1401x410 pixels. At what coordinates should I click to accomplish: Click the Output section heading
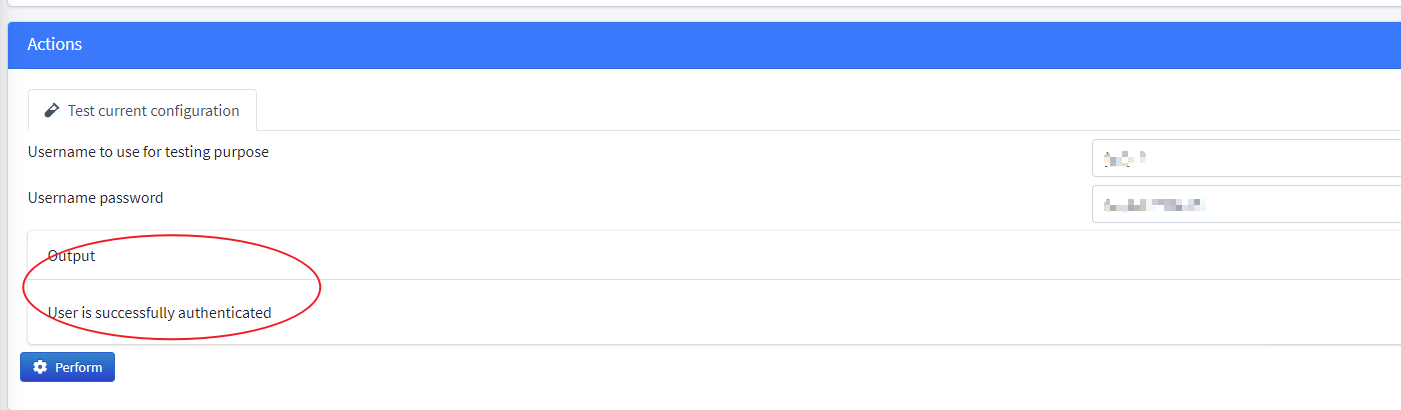point(72,256)
